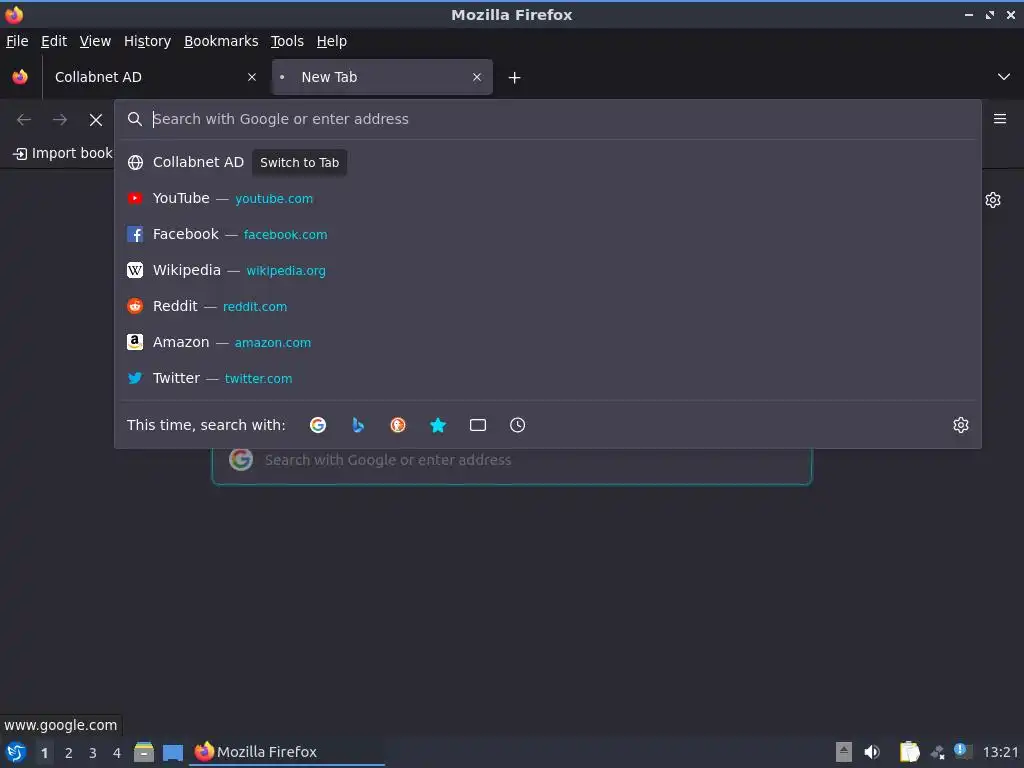Open volume control in system tray
Viewport: 1024px width, 768px height.
click(872, 752)
